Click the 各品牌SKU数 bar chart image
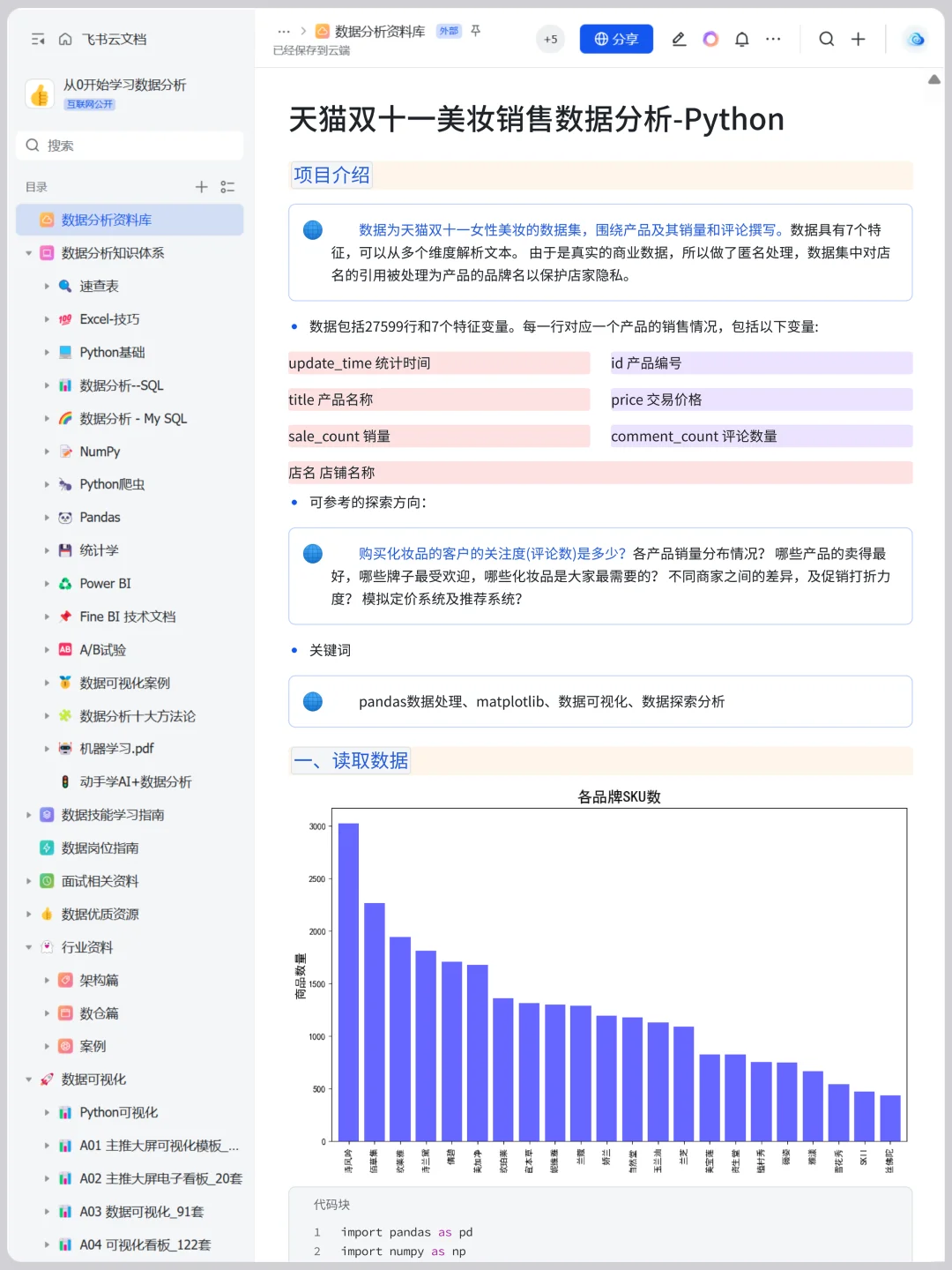The height and width of the screenshot is (1270, 952). (x=601, y=981)
